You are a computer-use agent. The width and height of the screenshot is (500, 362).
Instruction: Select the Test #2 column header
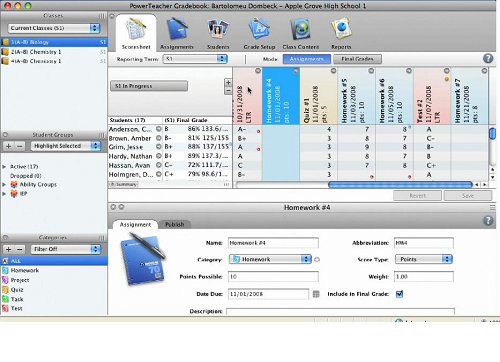click(432, 96)
